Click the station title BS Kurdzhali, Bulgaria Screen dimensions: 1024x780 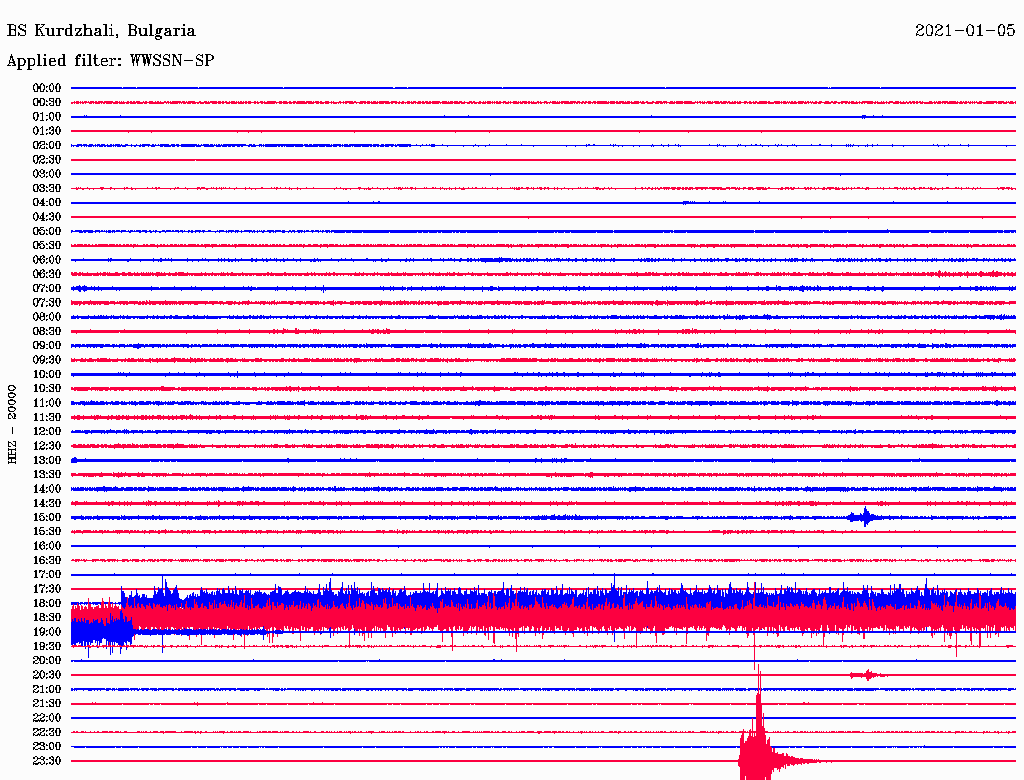[101, 31]
